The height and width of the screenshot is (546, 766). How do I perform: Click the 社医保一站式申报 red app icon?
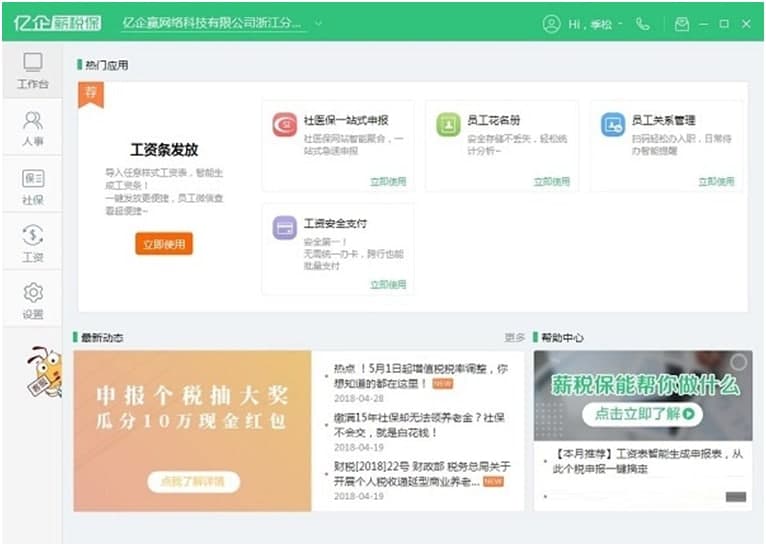[x=285, y=125]
